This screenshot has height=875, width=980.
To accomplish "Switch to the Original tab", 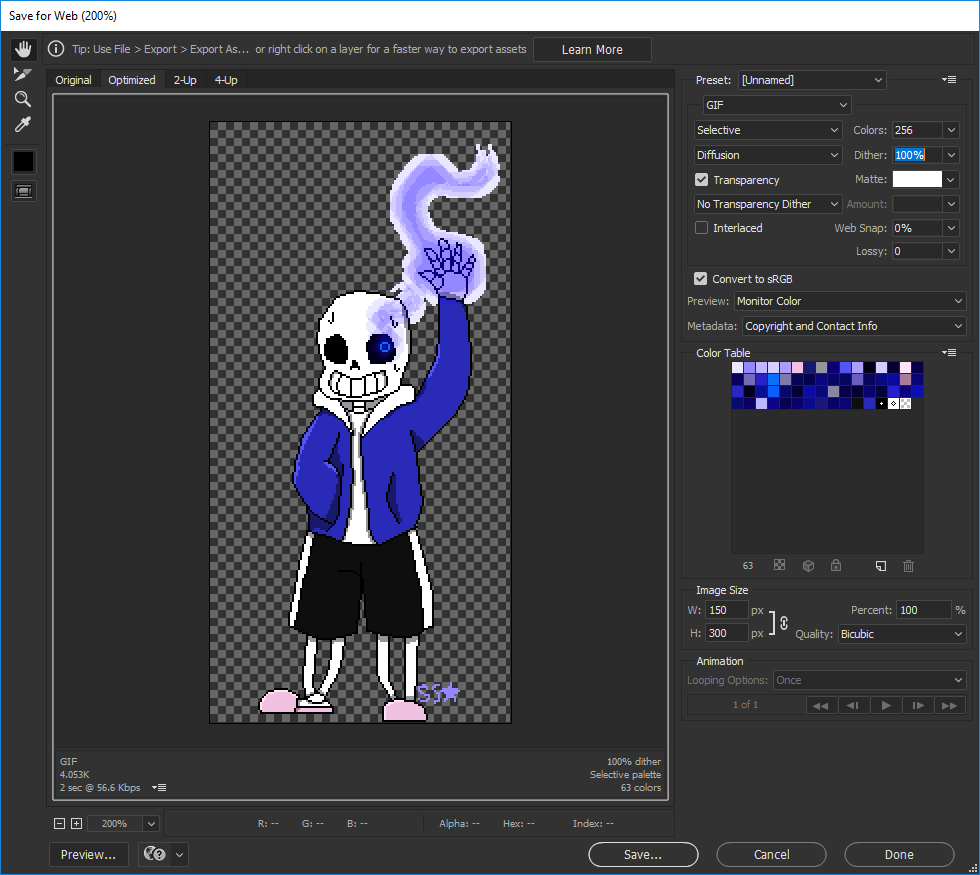I will [73, 80].
